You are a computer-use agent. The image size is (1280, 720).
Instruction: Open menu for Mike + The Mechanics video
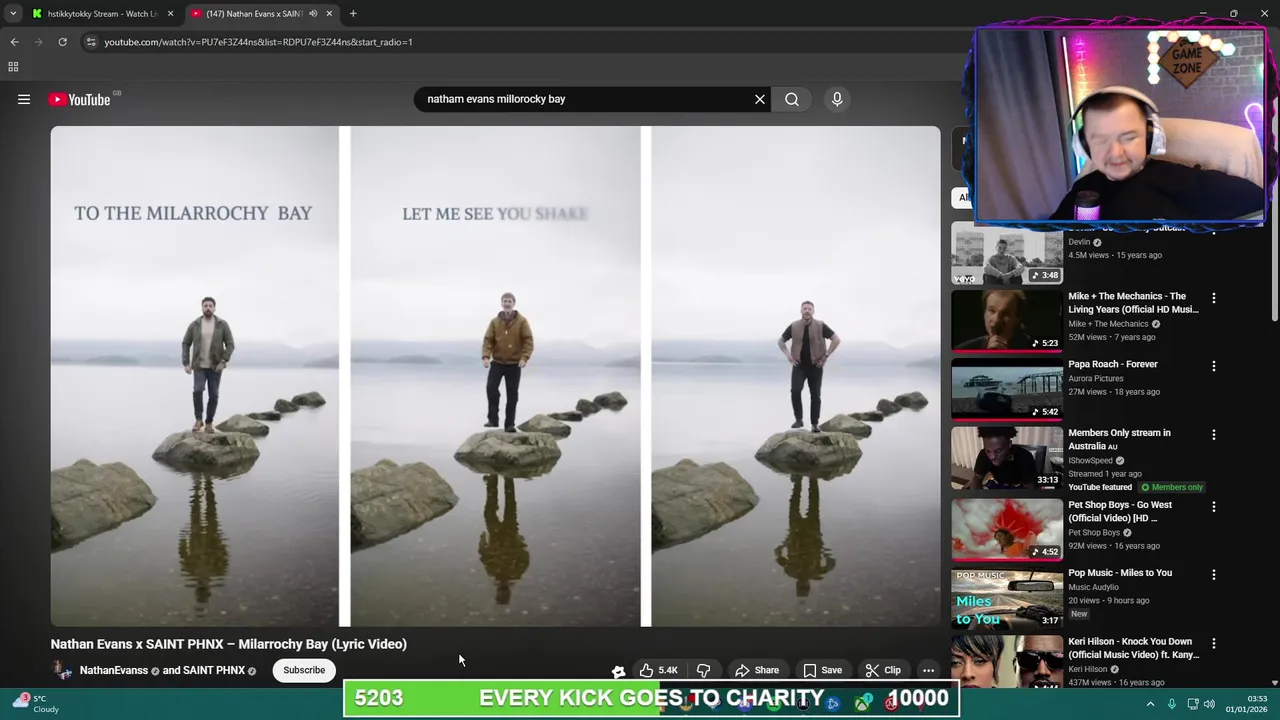[1214, 298]
